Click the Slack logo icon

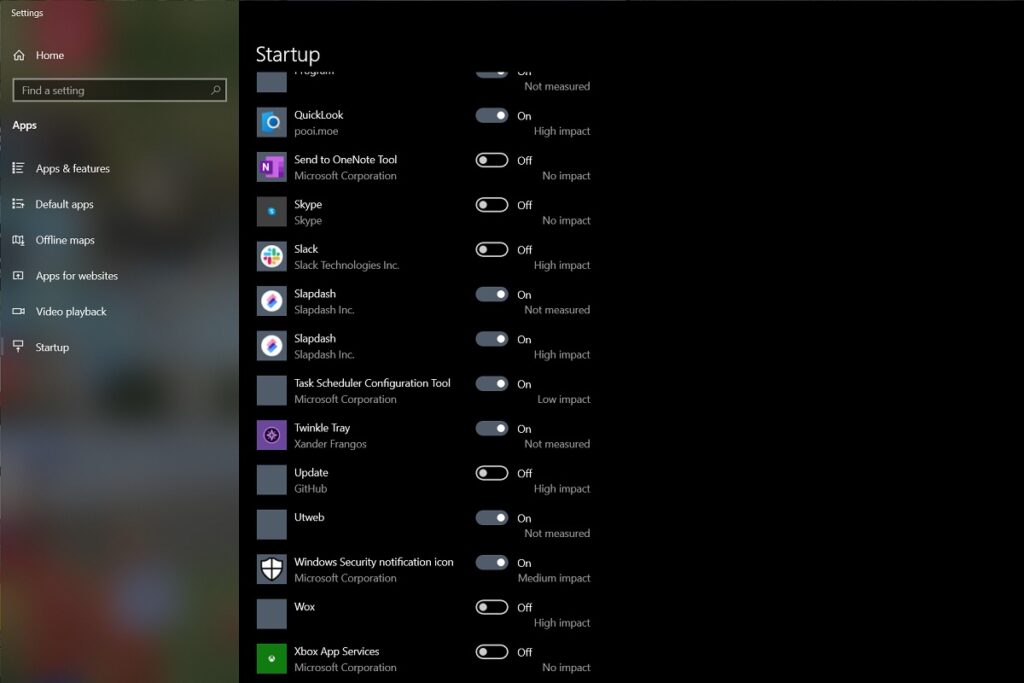(x=272, y=257)
